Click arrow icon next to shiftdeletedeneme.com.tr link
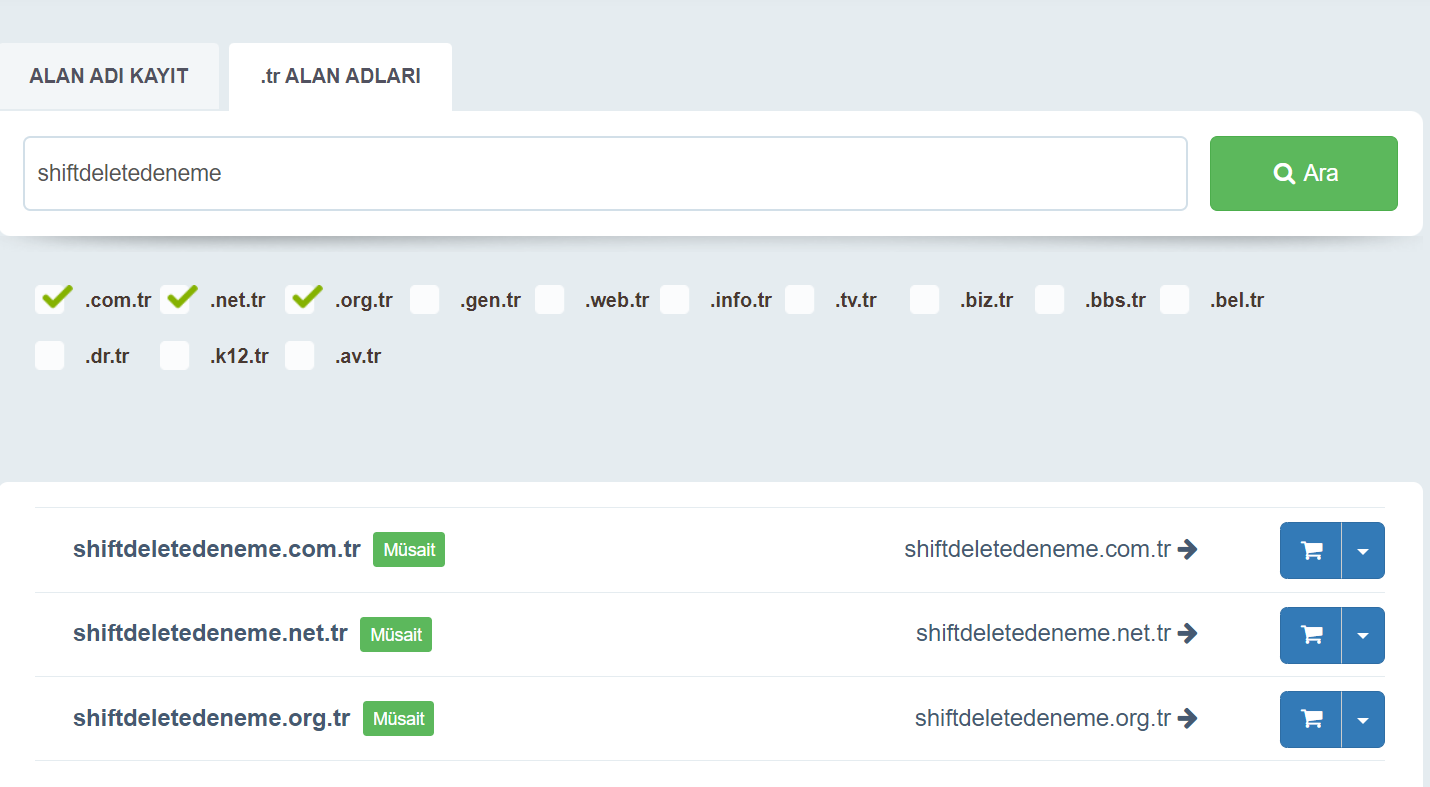Image resolution: width=1430 pixels, height=787 pixels. 1188,549
